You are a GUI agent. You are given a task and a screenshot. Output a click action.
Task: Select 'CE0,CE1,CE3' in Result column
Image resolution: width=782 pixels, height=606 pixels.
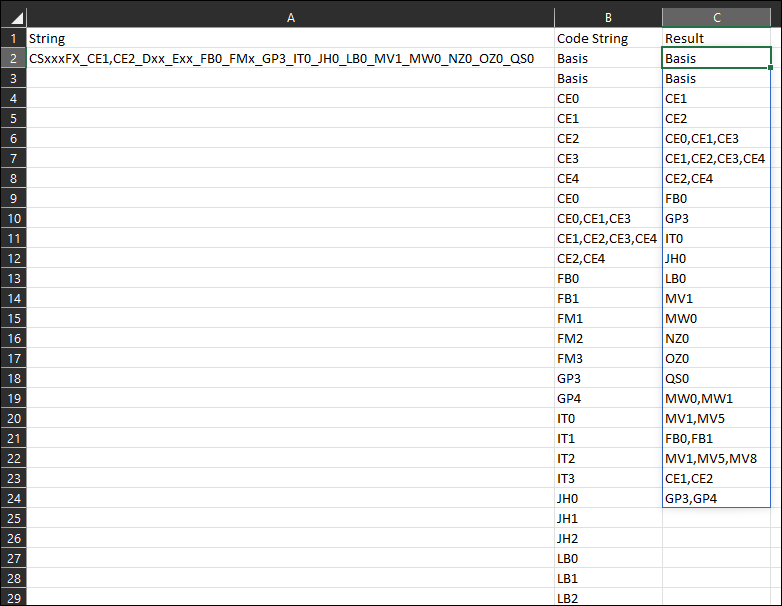[716, 139]
